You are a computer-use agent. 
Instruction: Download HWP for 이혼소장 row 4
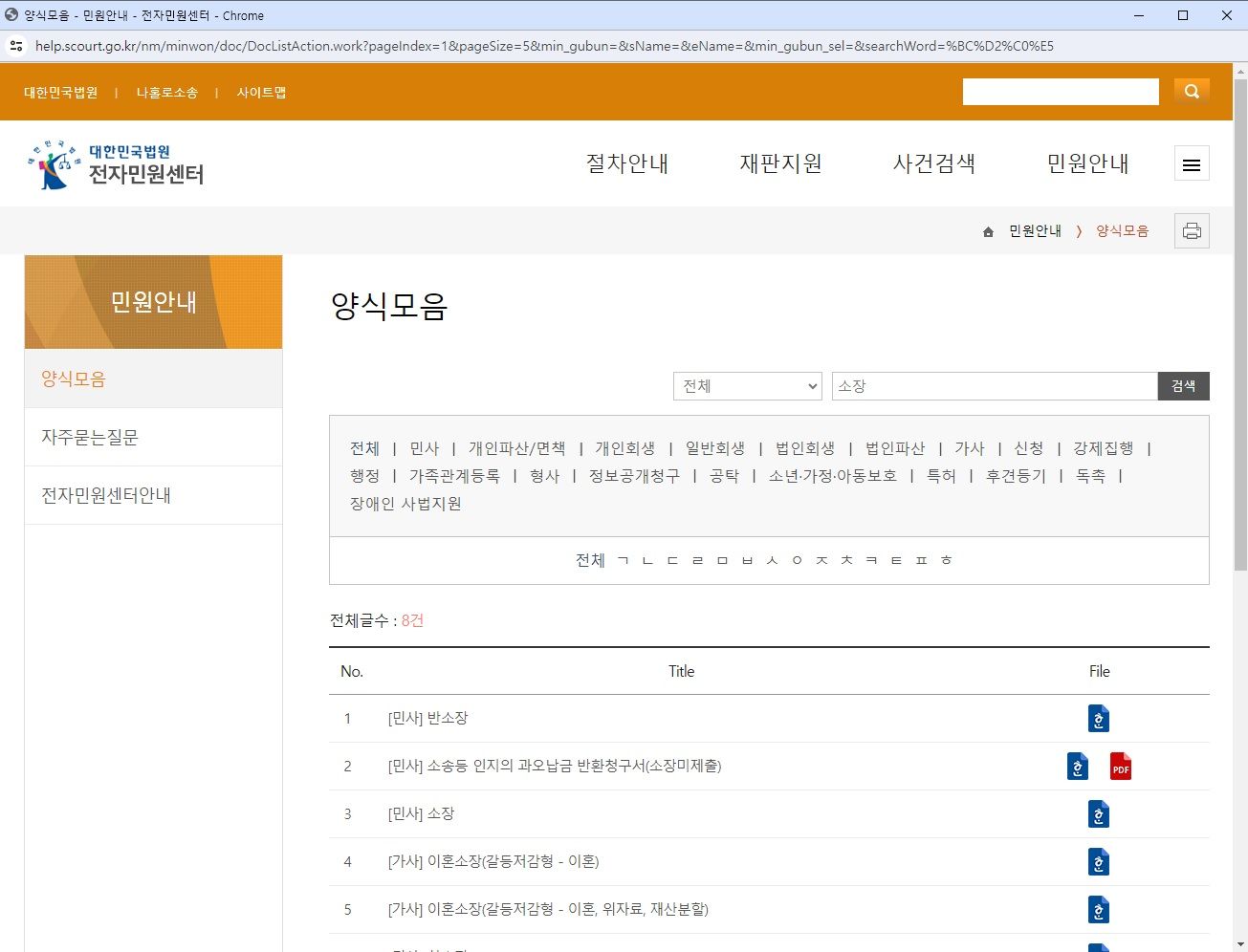(1099, 862)
